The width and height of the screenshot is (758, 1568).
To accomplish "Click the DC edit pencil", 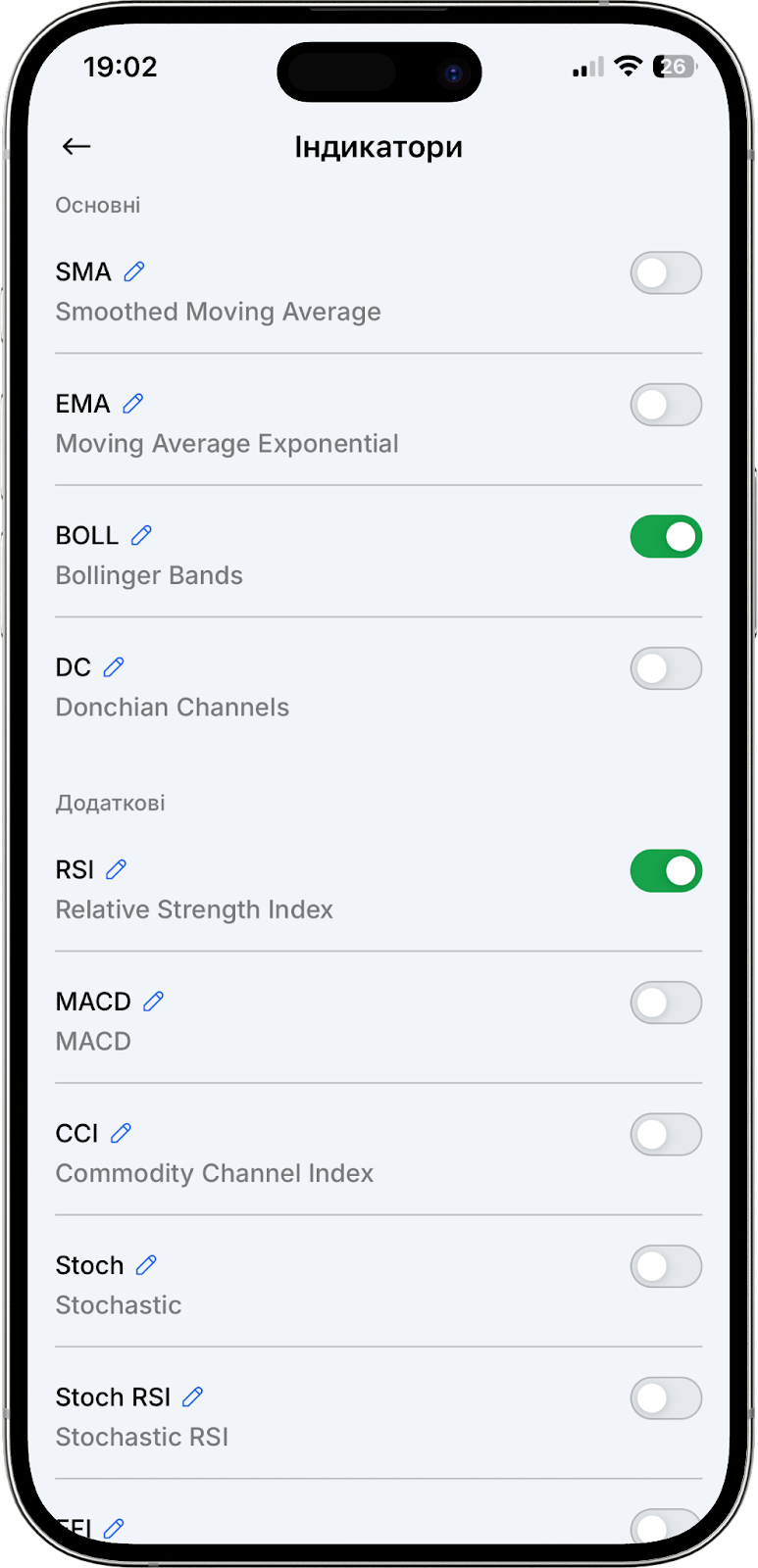I will [x=114, y=667].
